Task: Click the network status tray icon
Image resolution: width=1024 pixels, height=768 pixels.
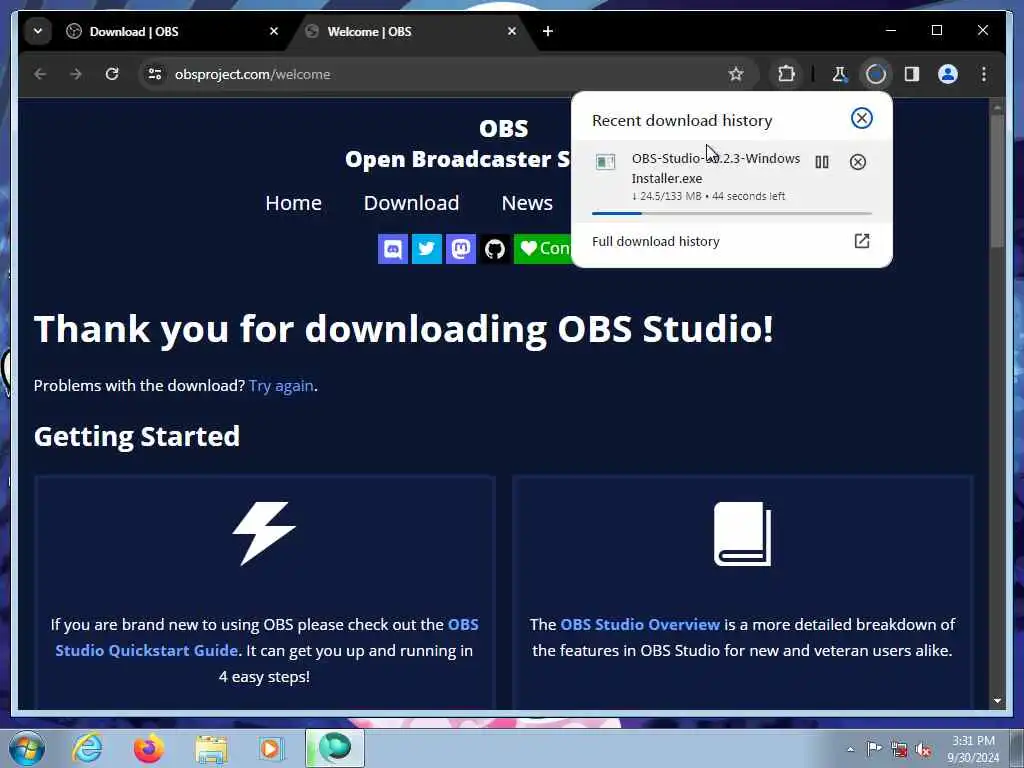Action: click(x=899, y=749)
